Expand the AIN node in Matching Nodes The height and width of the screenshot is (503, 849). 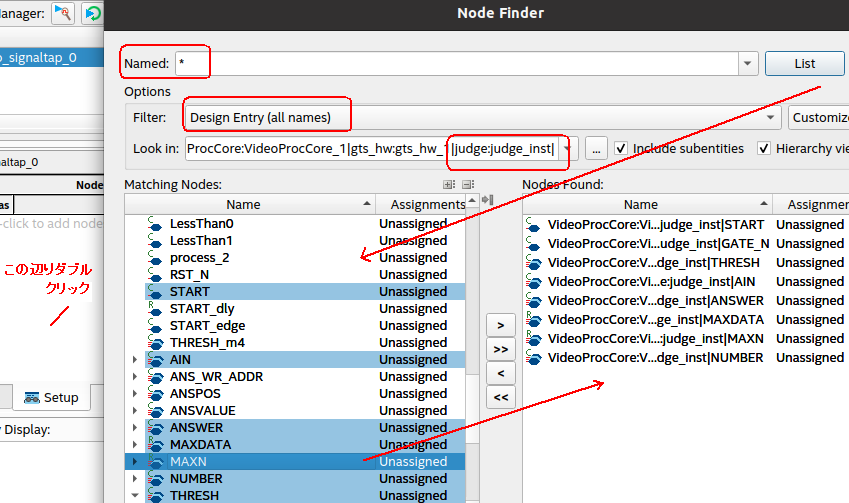point(135,360)
